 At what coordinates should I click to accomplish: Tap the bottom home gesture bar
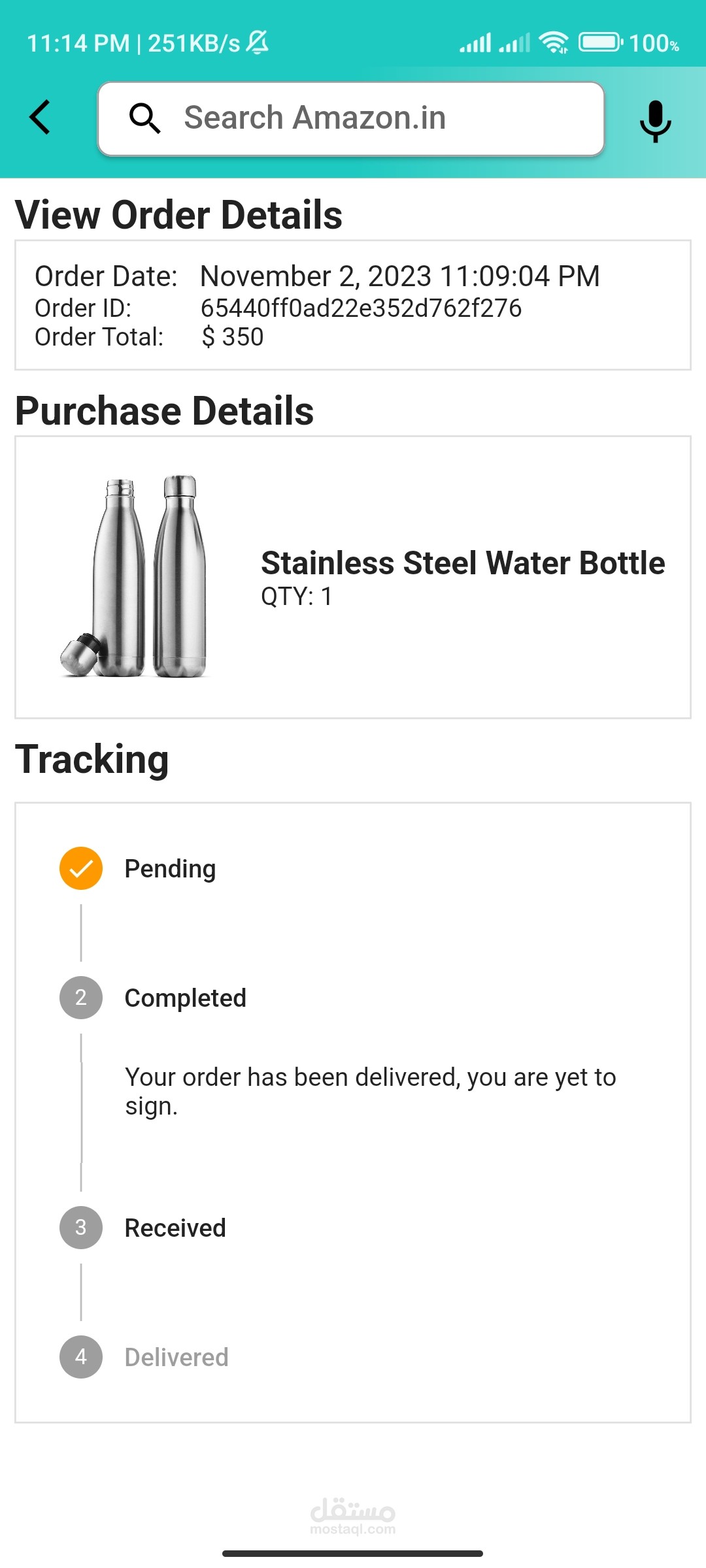pos(353,1553)
